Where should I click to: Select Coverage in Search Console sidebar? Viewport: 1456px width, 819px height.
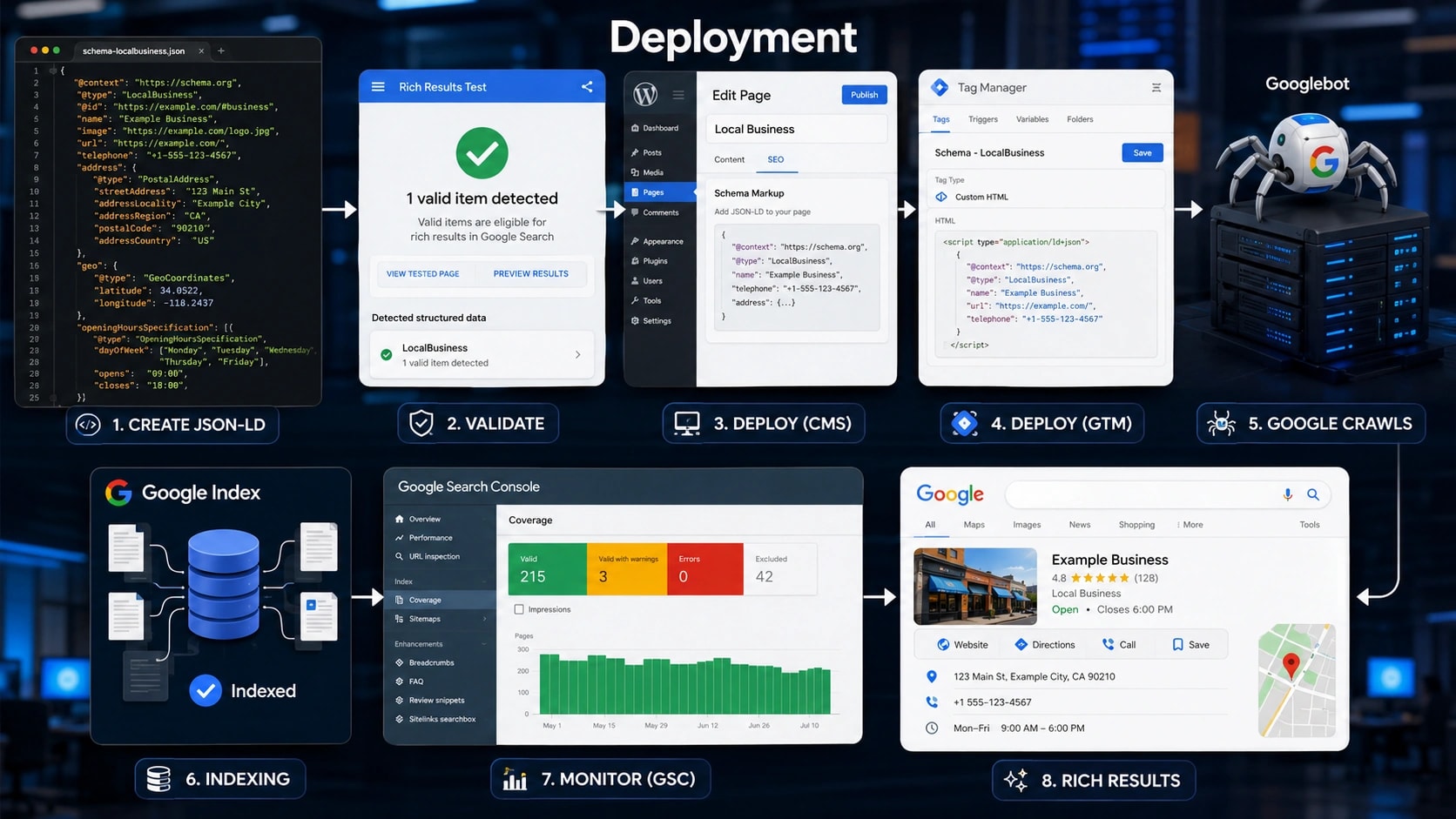[440, 600]
